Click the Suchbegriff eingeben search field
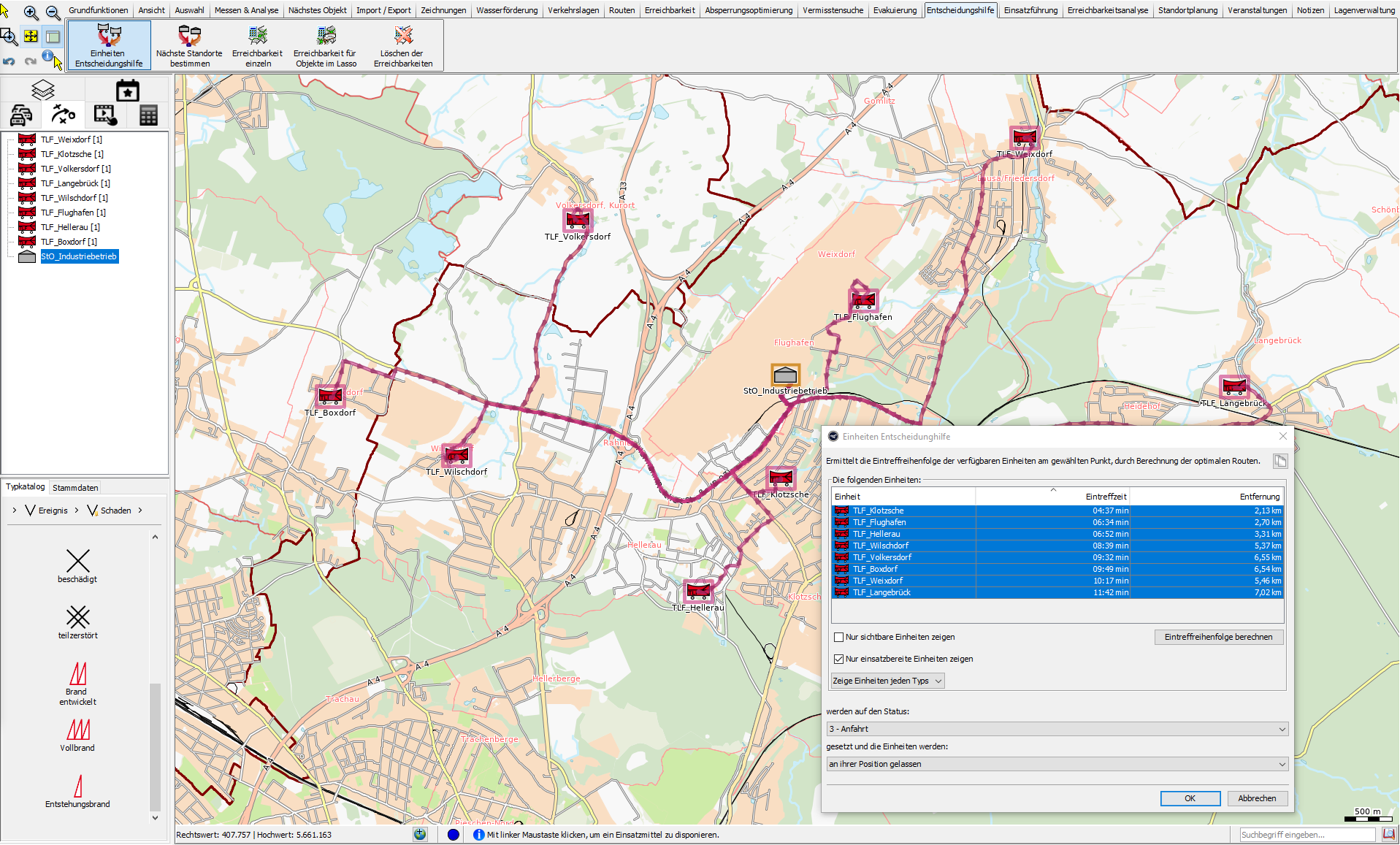The image size is (1400, 845). coord(1307,835)
